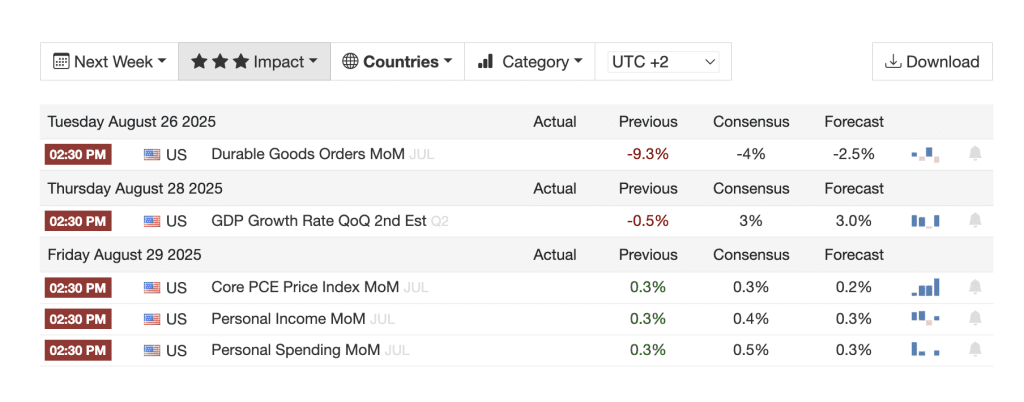Click the US flag on Durable Goods row

[152, 155]
